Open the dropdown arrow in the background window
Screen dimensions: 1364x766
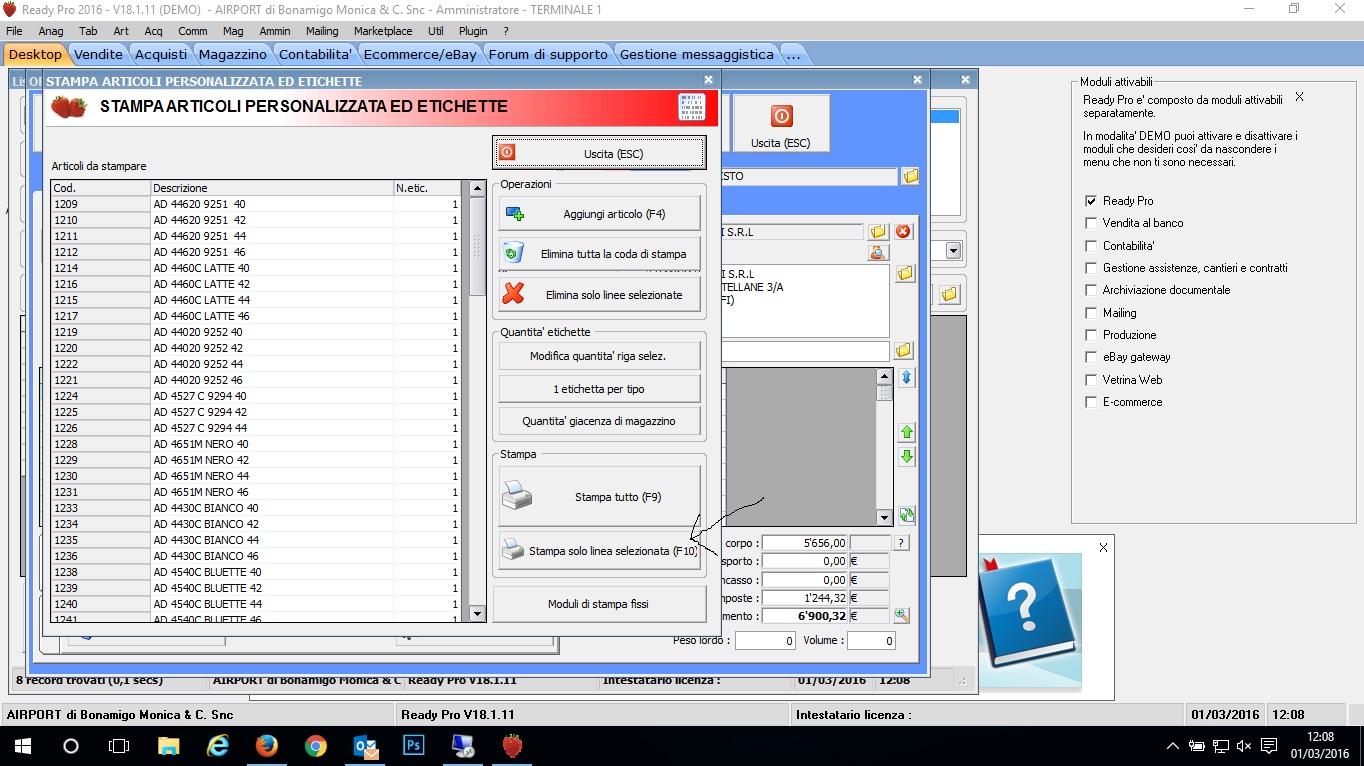pos(953,251)
